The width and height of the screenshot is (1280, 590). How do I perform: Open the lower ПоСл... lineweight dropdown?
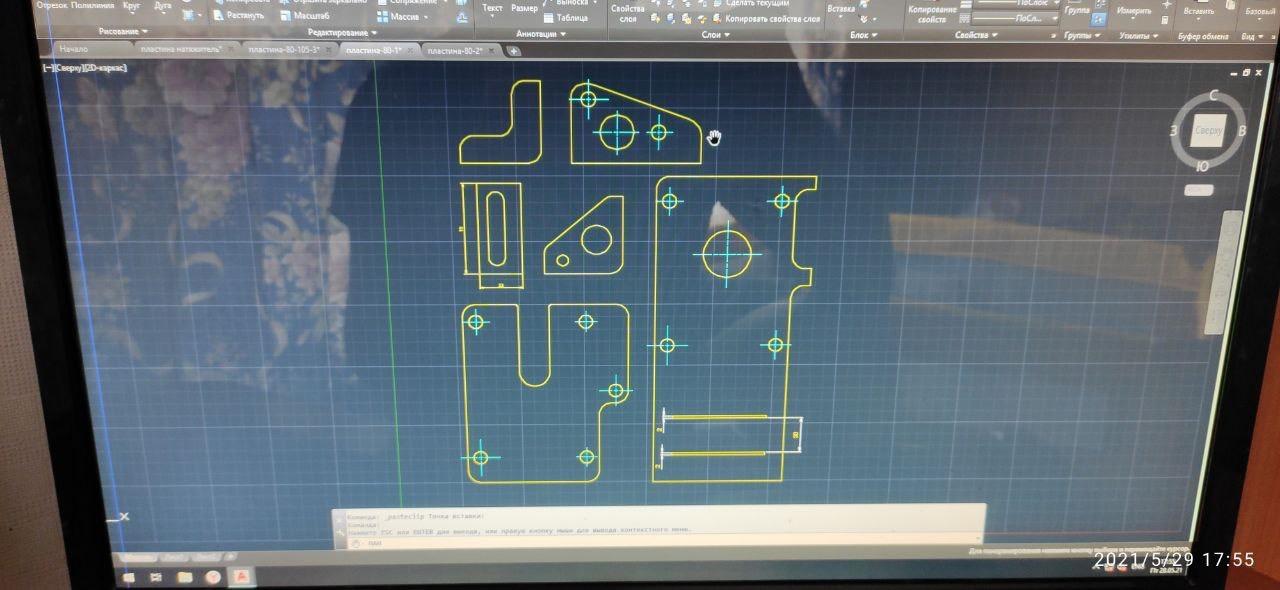pos(1054,18)
